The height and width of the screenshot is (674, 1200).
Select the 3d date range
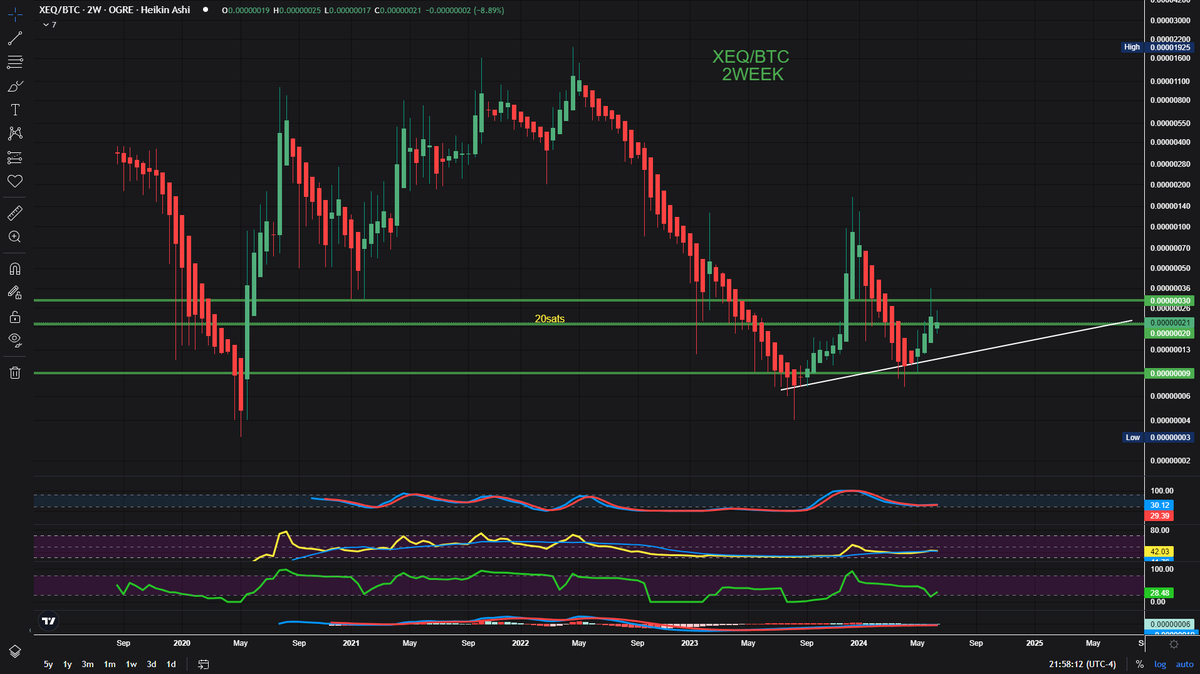tap(151, 664)
